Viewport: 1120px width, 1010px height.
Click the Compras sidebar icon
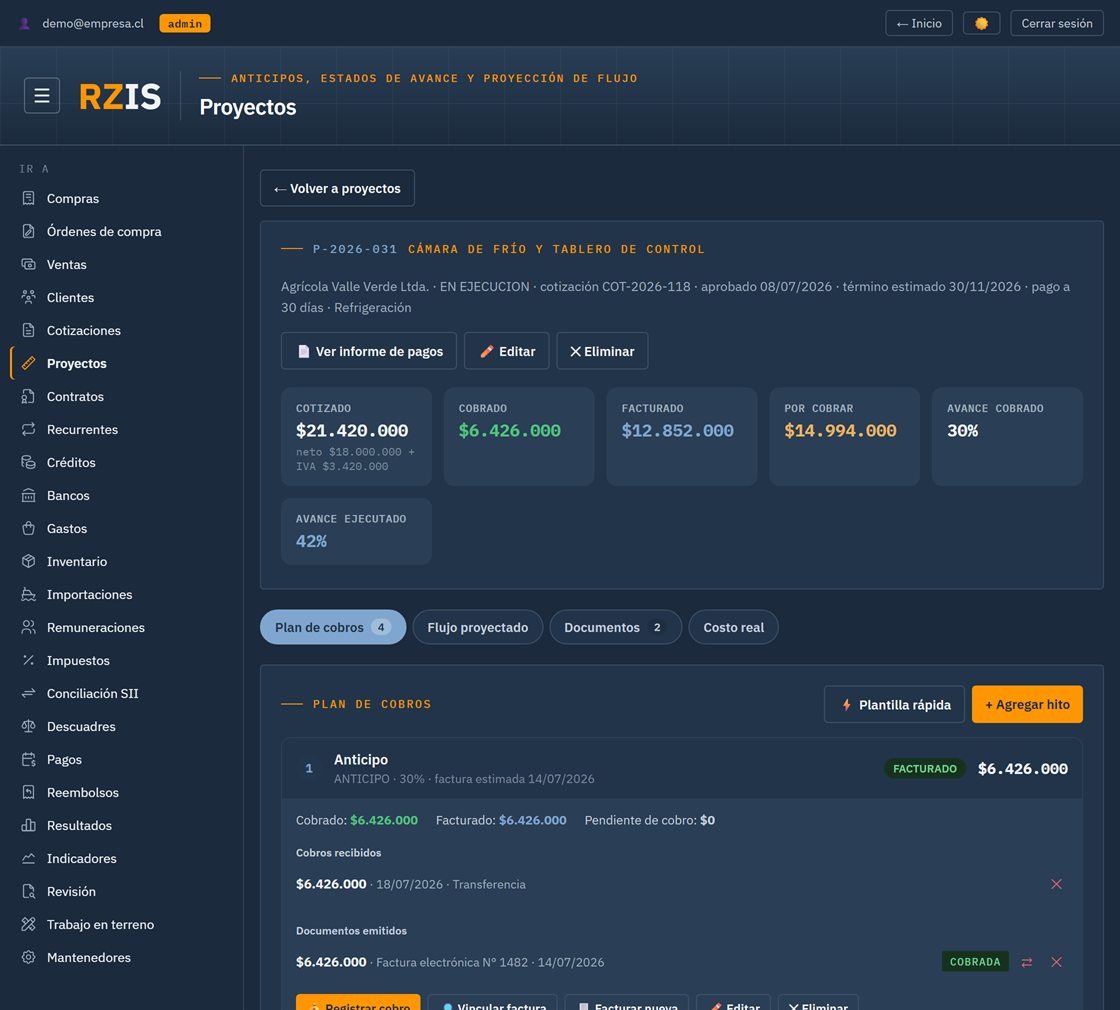(x=29, y=198)
